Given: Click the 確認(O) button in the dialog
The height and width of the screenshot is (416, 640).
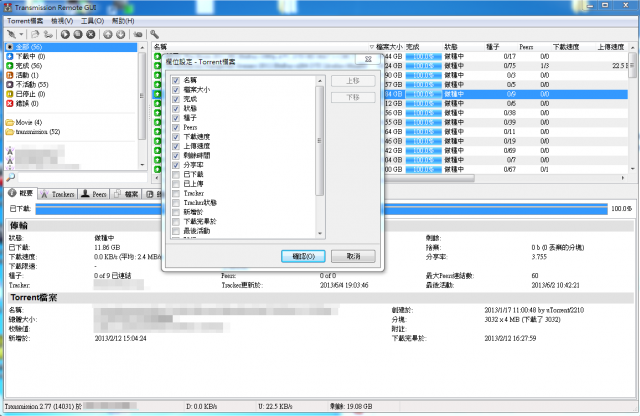Looking at the screenshot, I should pyautogui.click(x=303, y=256).
